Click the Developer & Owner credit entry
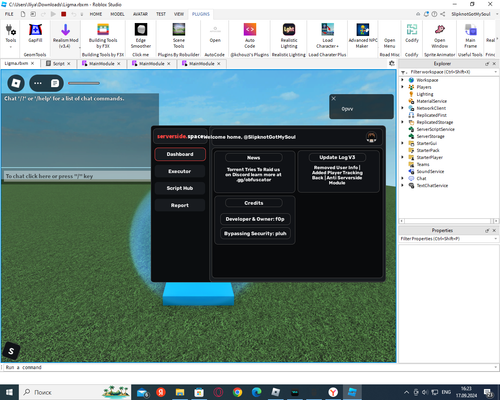The width and height of the screenshot is (500, 400). click(x=255, y=219)
